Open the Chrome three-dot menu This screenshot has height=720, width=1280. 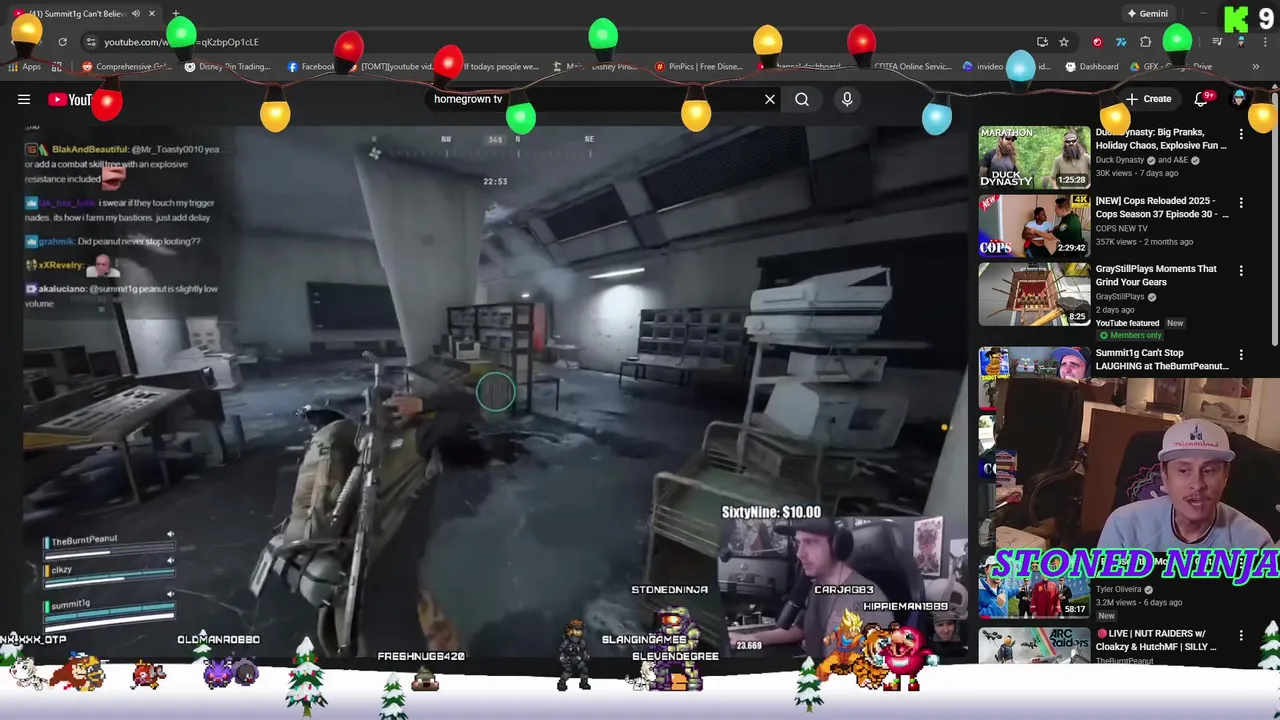pos(1265,42)
